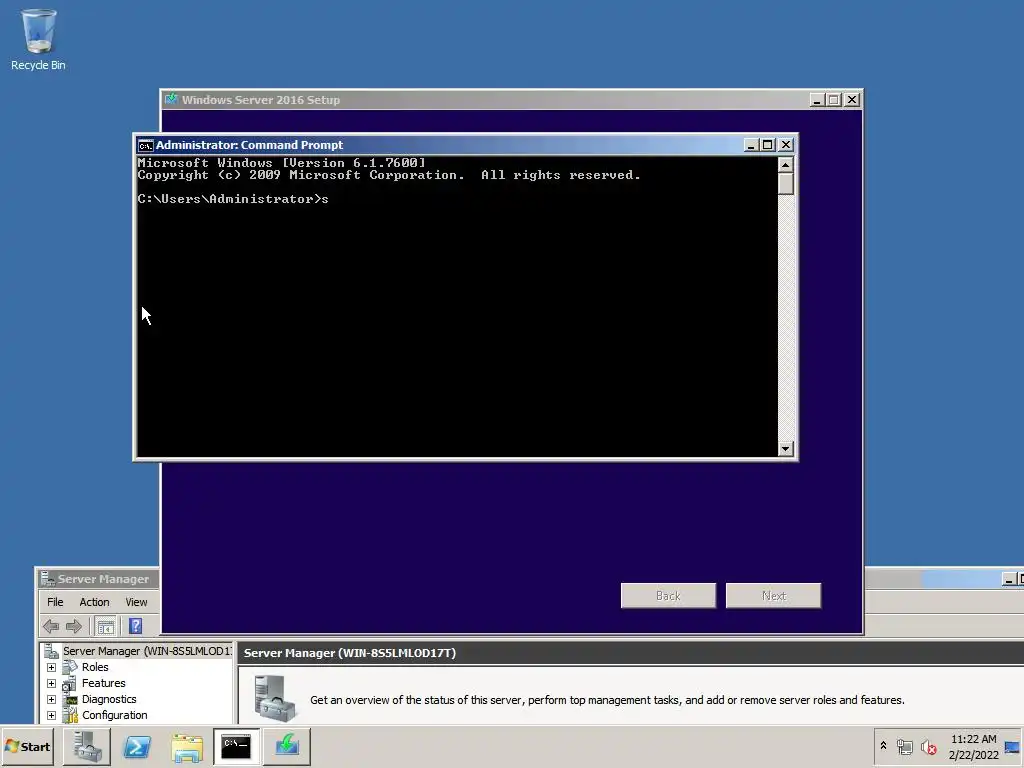Click the Diagnostics node icon
The height and width of the screenshot is (768, 1024).
[x=71, y=699]
